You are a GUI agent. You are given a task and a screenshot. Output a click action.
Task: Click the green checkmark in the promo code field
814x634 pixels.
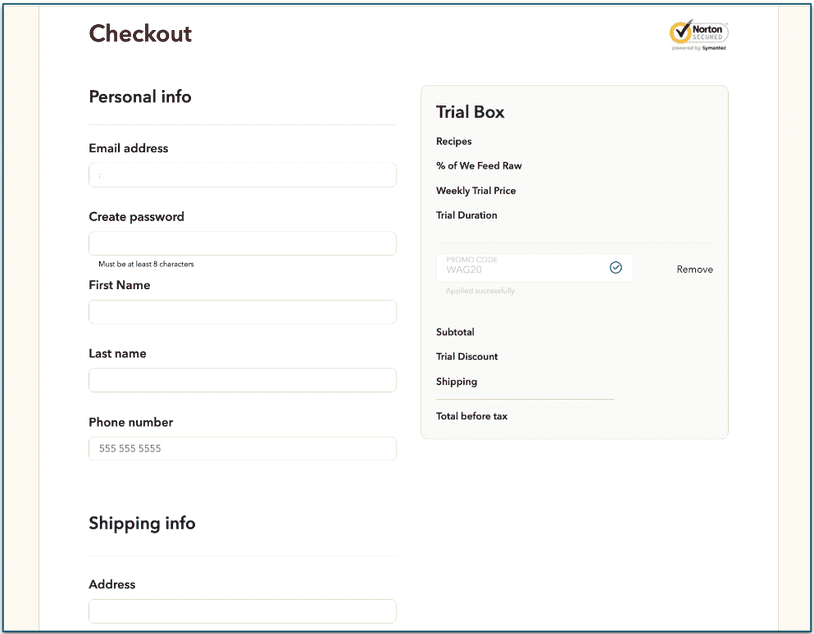[615, 267]
